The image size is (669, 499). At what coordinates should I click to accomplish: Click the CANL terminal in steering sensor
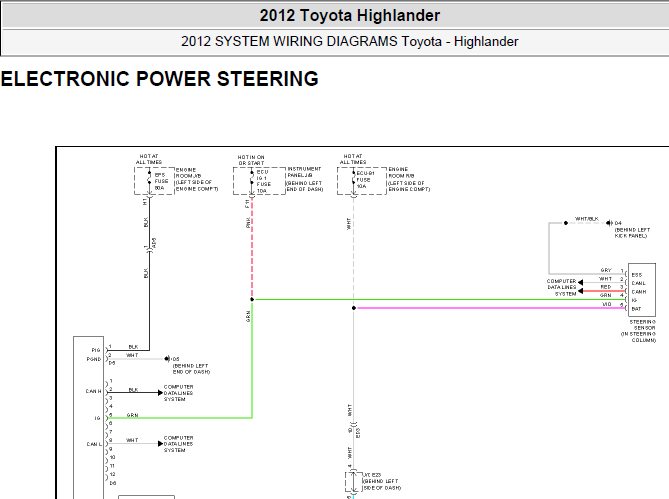pyautogui.click(x=638, y=284)
